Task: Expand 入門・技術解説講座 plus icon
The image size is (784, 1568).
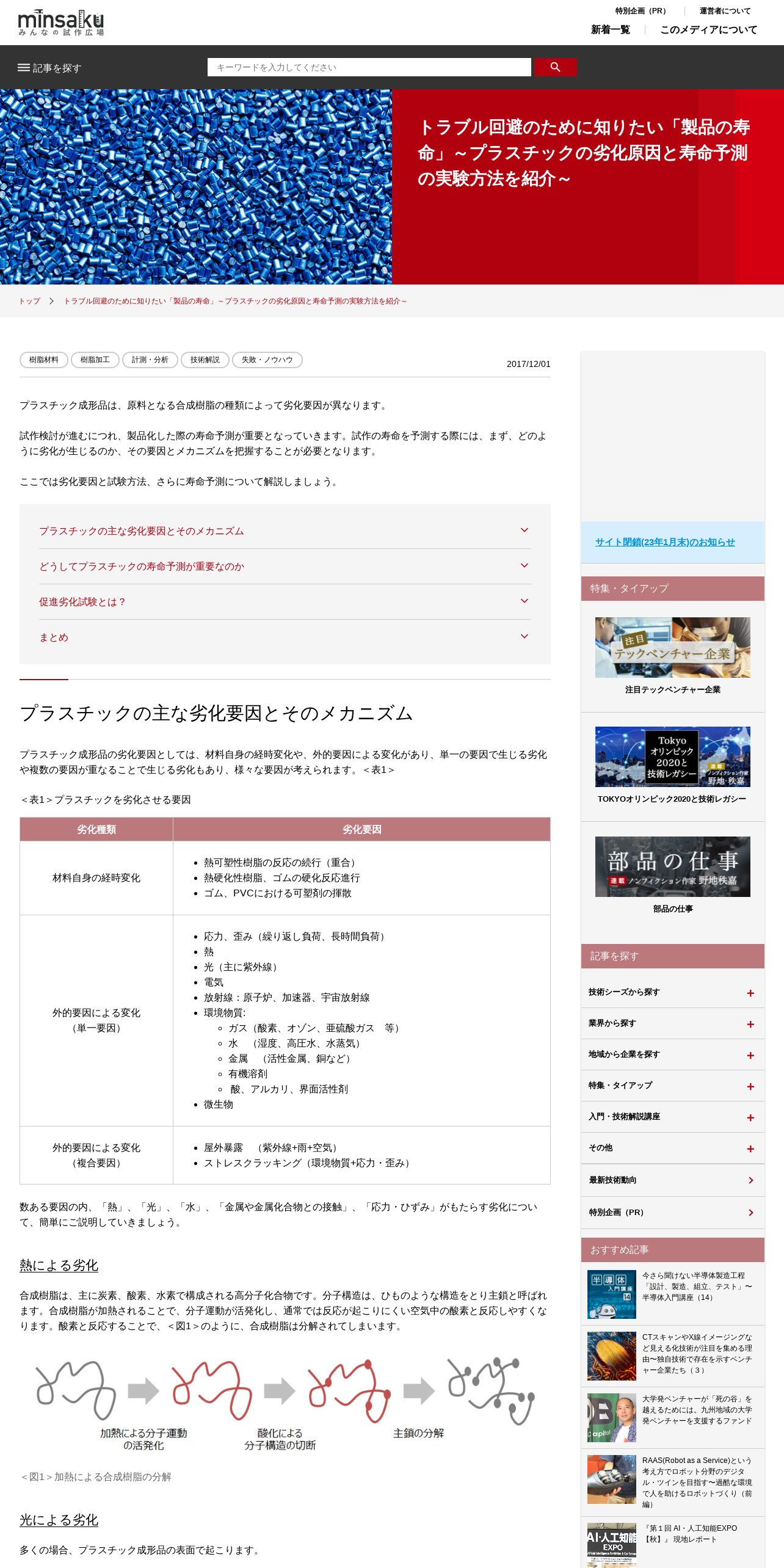Action: click(750, 1118)
